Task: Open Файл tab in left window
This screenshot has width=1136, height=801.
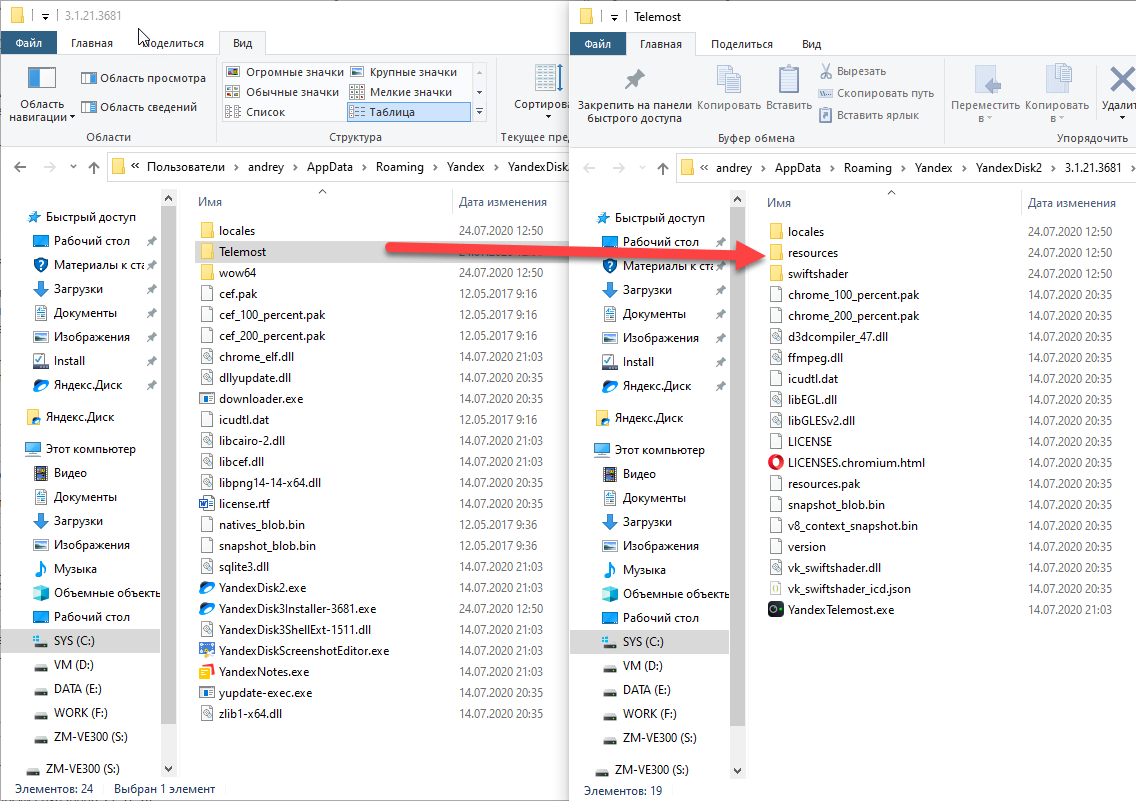Action: [x=29, y=43]
